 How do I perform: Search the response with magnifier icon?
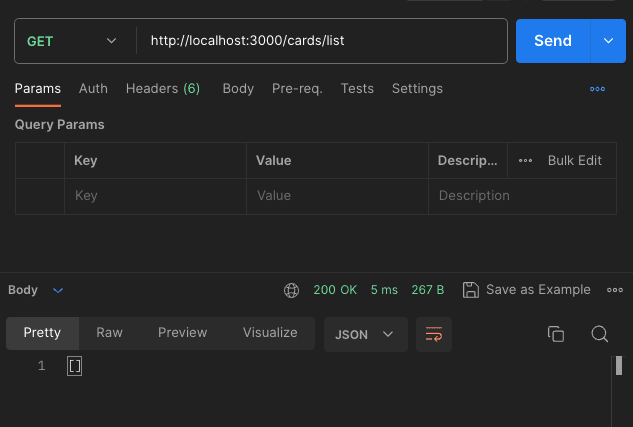[599, 334]
